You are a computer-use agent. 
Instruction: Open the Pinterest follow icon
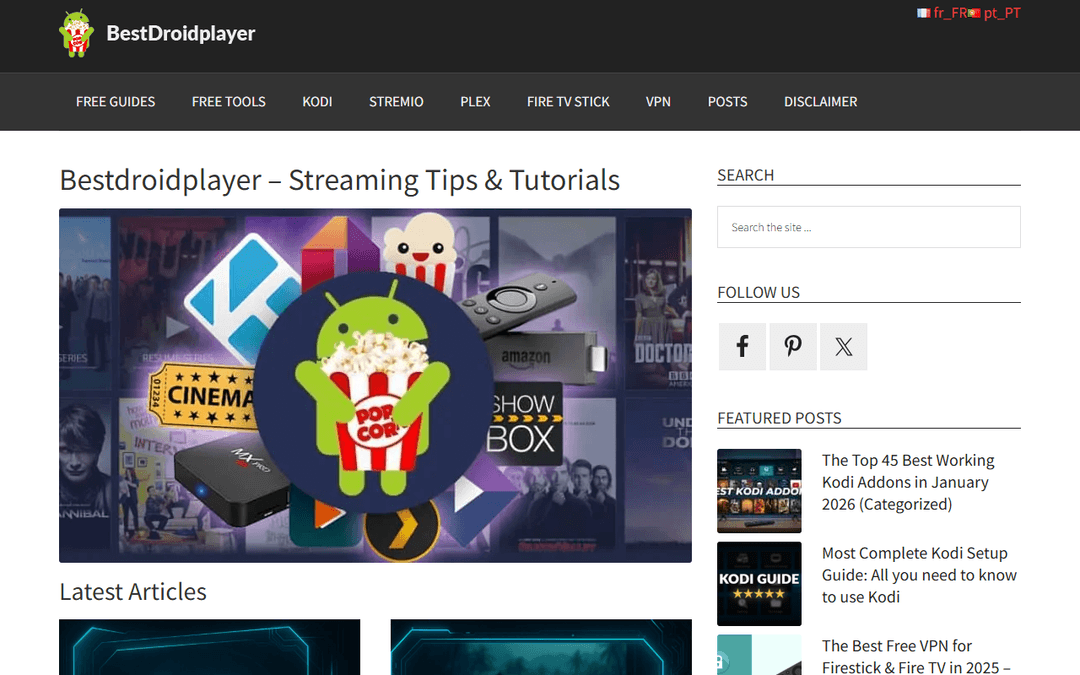pos(793,346)
